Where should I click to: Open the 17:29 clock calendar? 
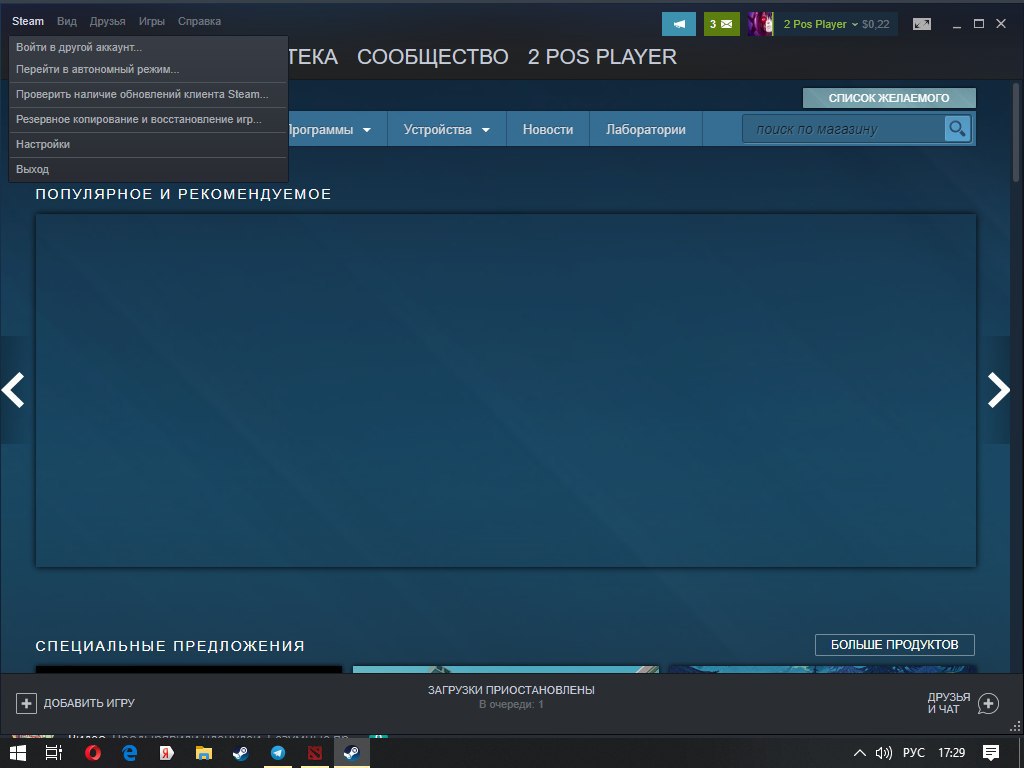[952, 753]
